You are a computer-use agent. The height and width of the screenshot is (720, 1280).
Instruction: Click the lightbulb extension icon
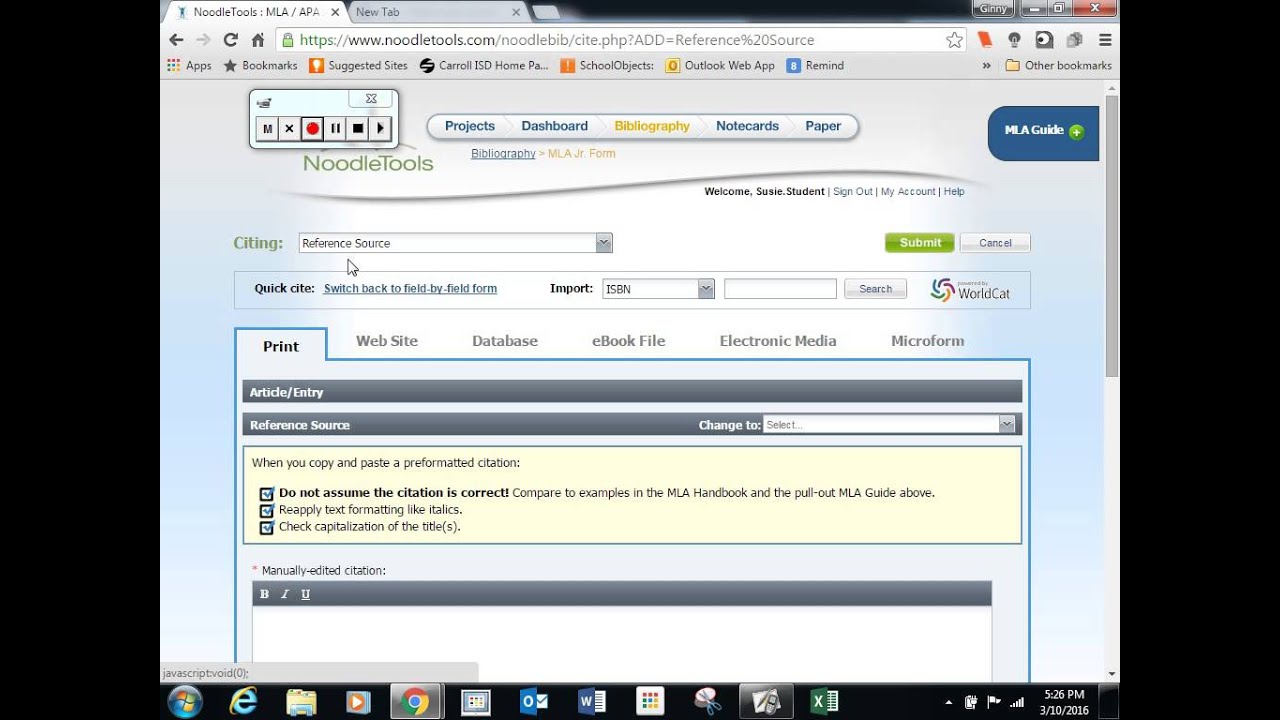[x=1014, y=40]
